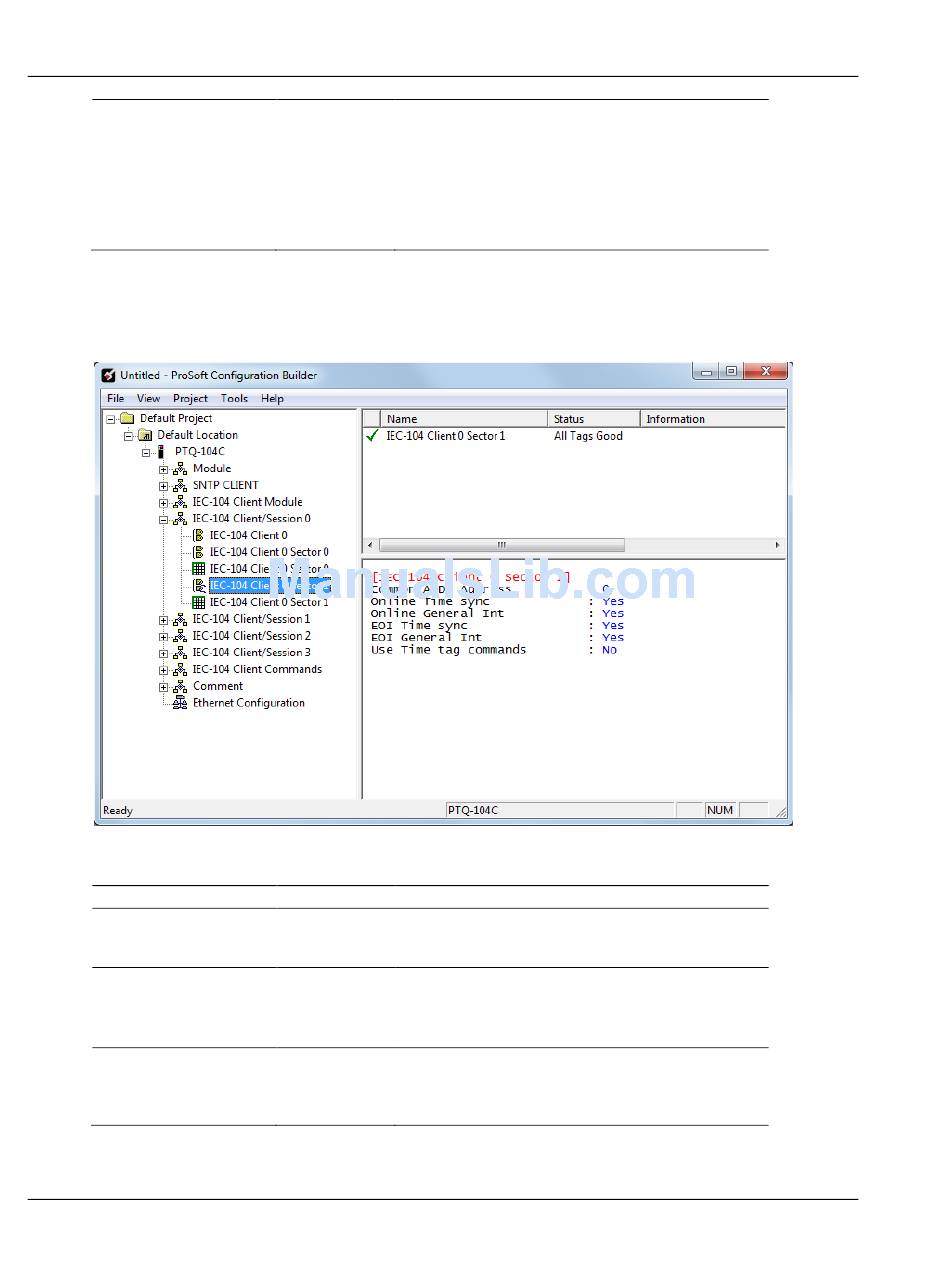Viewport: 950px width, 1267px height.
Task: Open the Tools menu
Action: [234, 398]
